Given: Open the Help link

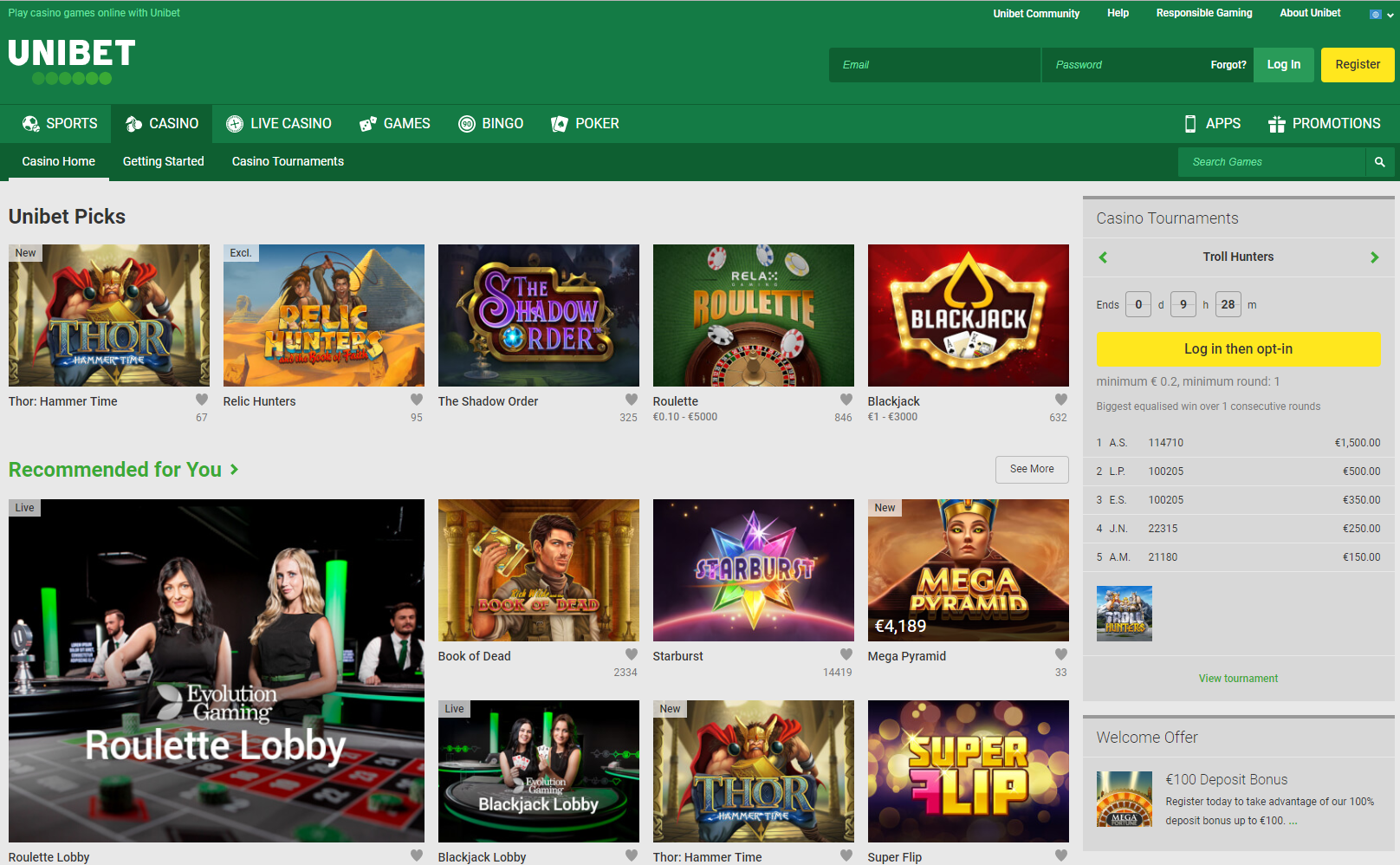Looking at the screenshot, I should click(x=1118, y=13).
